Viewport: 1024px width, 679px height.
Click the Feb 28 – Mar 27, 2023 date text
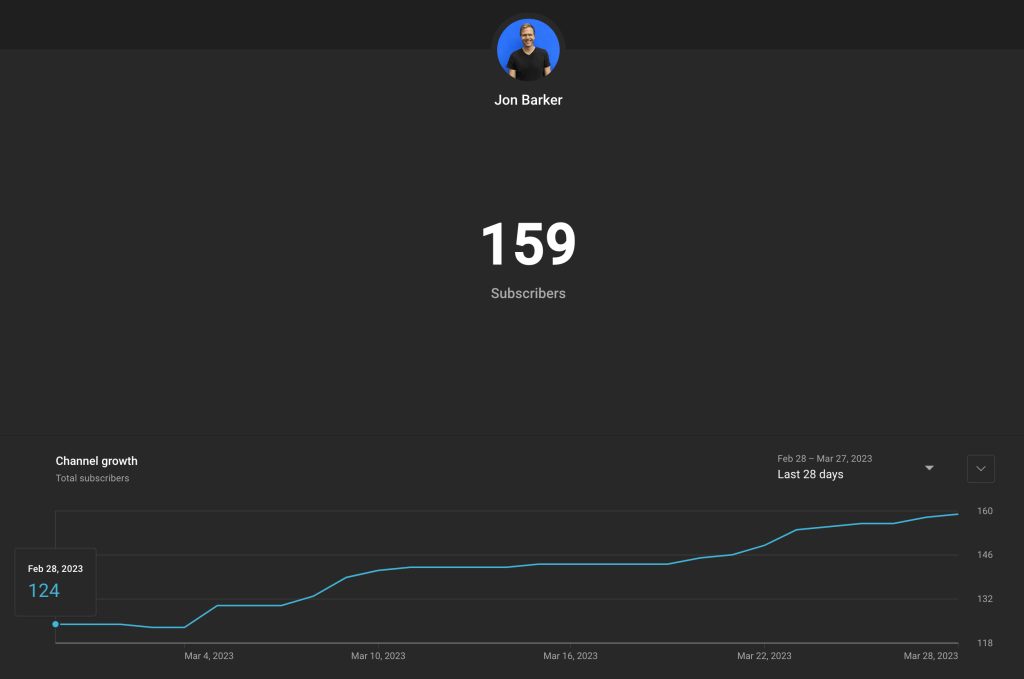824,459
